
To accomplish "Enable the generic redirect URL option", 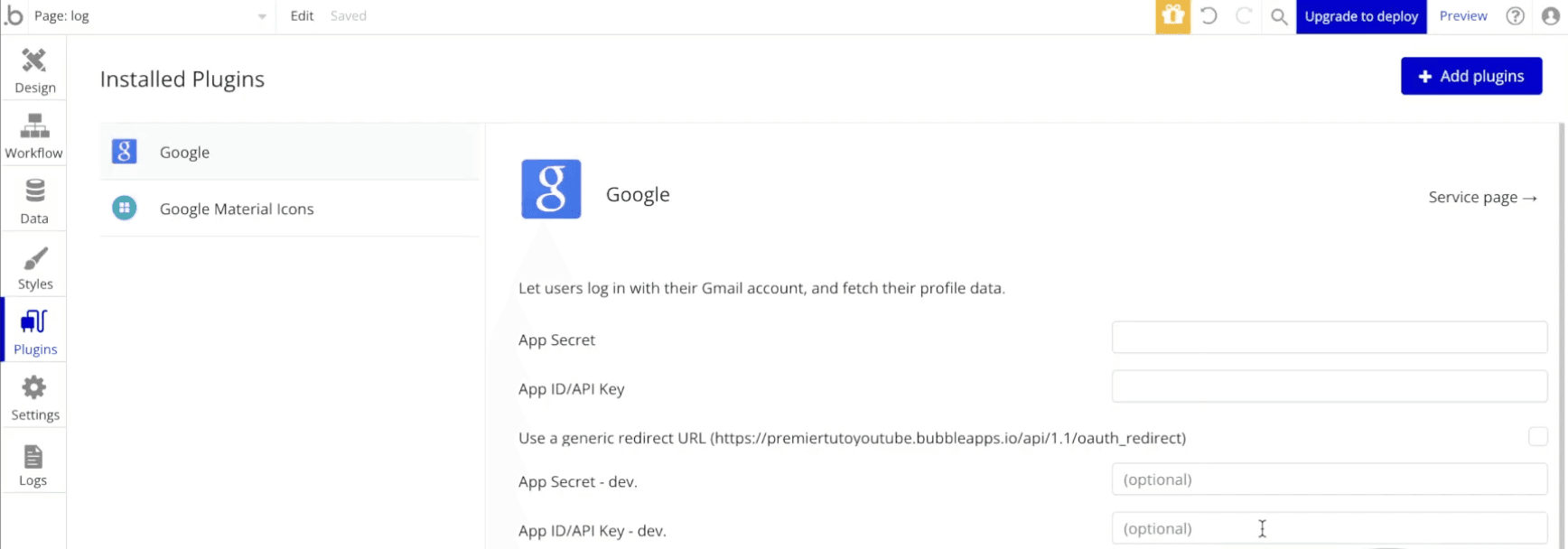I will [1537, 436].
